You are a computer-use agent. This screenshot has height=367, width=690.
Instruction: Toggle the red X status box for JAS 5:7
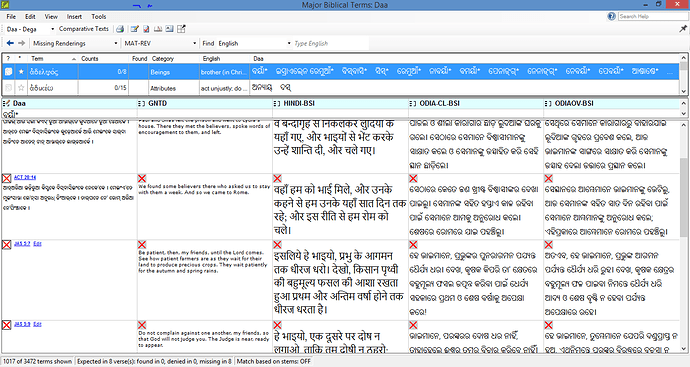pyautogui.click(x=7, y=245)
